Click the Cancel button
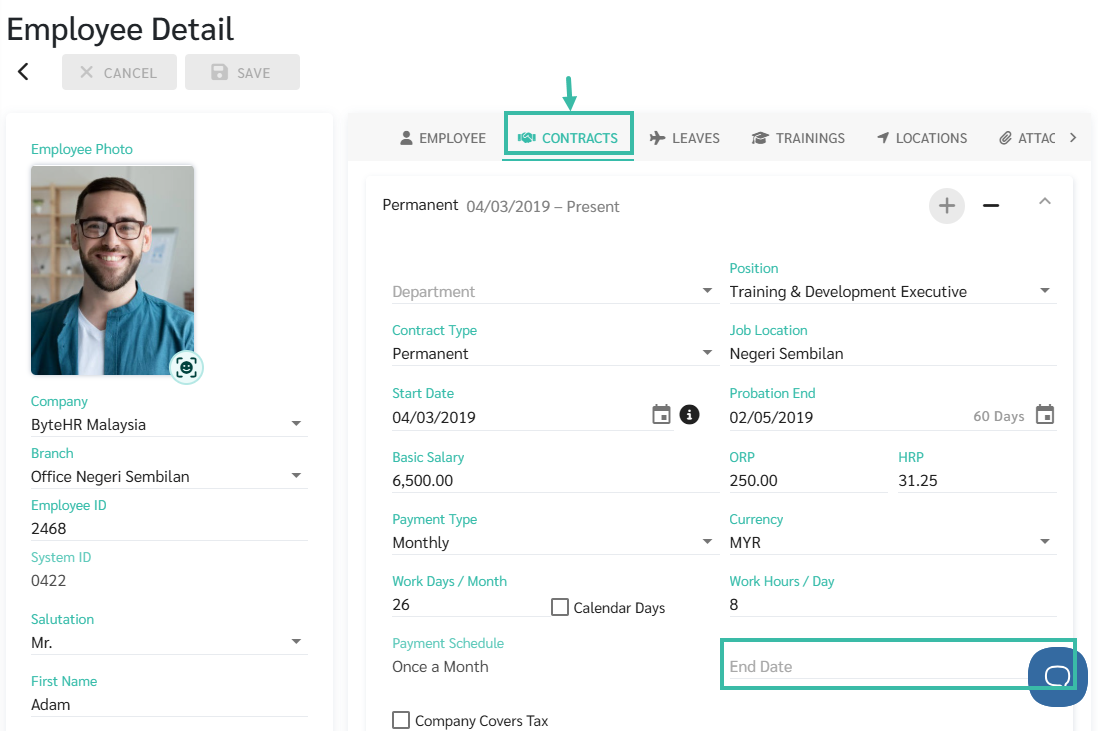 pyautogui.click(x=119, y=72)
